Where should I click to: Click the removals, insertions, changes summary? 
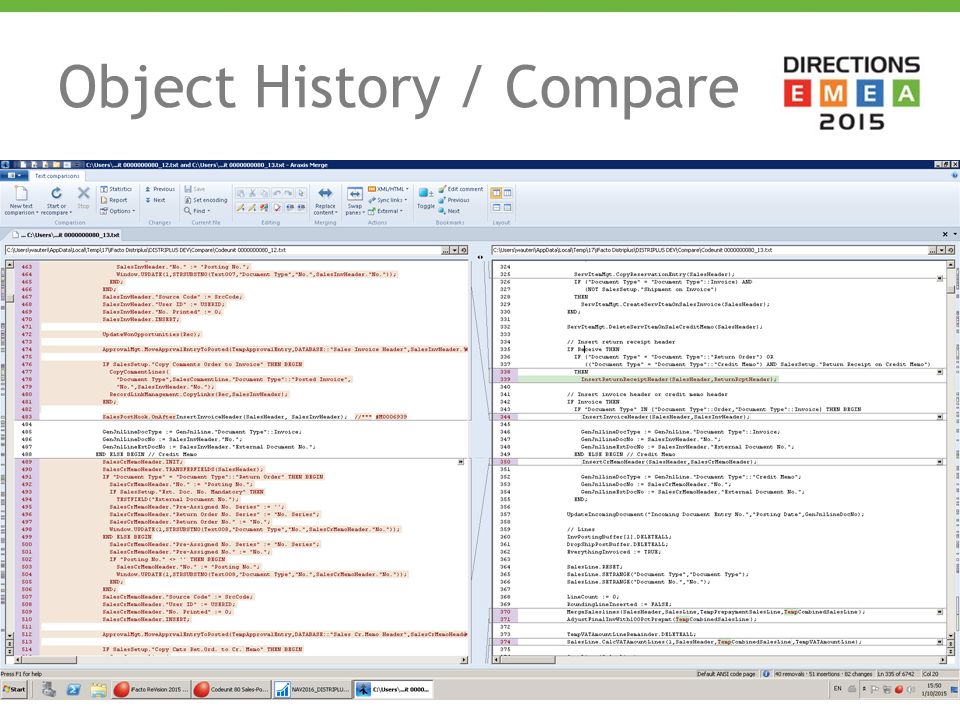[x=823, y=674]
